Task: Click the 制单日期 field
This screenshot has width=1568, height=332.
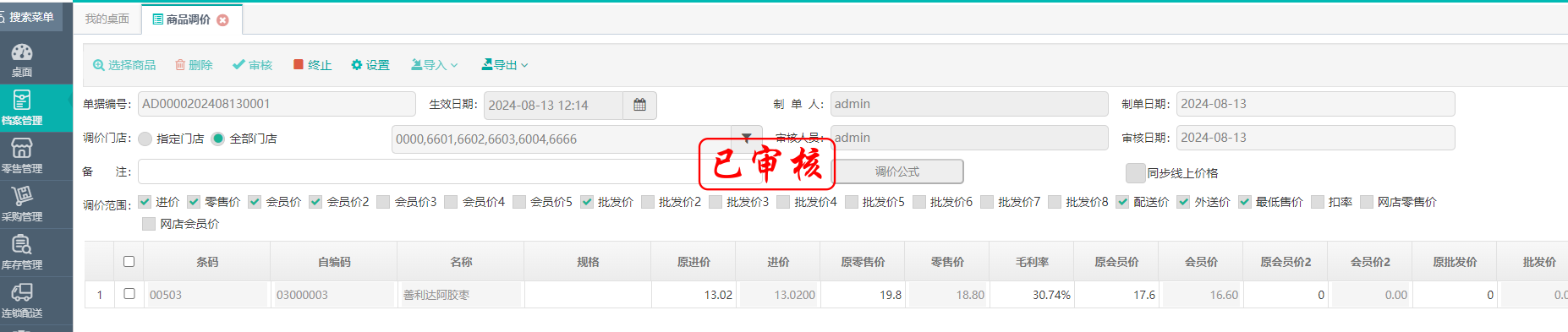Action: 1315,104
